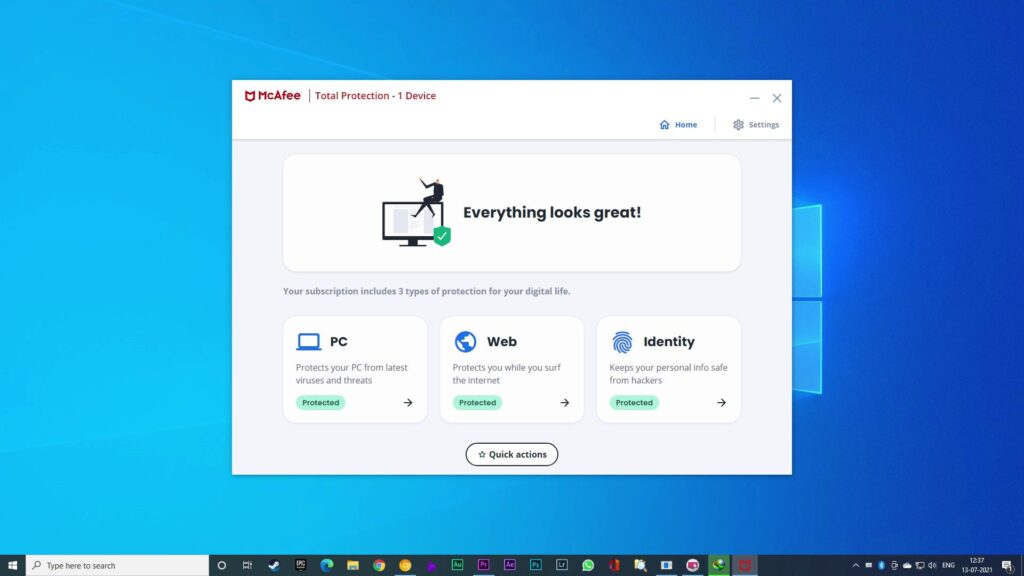Click the taskbar search box

pyautogui.click(x=118, y=566)
